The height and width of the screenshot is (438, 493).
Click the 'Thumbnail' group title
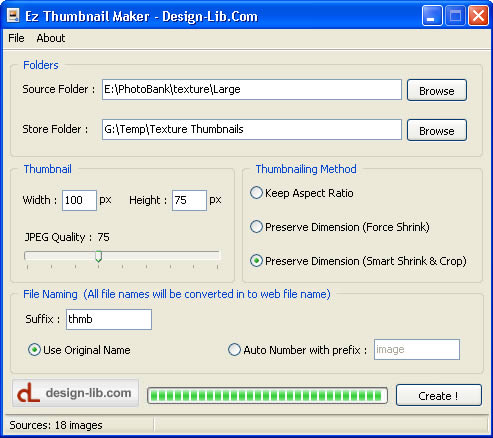[x=47, y=169]
